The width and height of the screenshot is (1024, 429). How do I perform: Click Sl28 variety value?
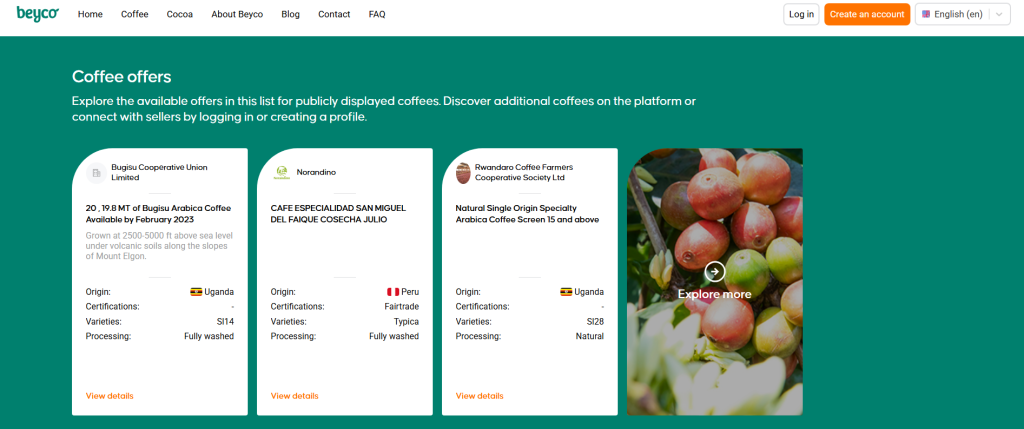595,322
